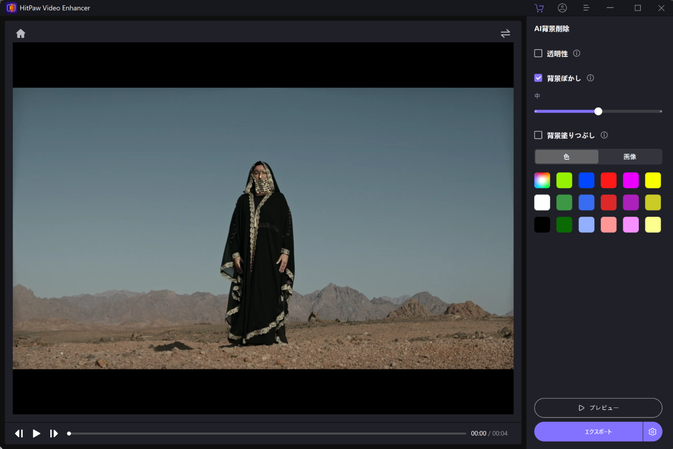Switch to the 画像 tab
This screenshot has height=449, width=673.
[x=630, y=157]
